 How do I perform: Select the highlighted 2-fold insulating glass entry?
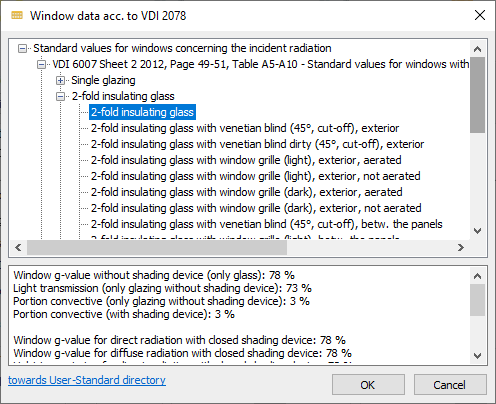point(142,112)
